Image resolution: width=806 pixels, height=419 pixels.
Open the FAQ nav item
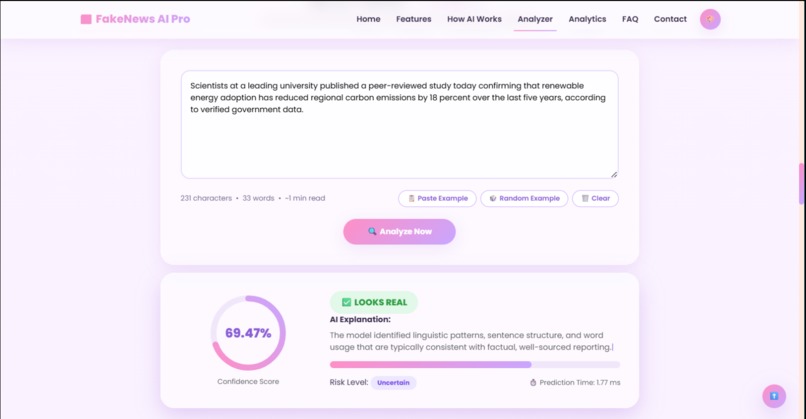coord(630,19)
